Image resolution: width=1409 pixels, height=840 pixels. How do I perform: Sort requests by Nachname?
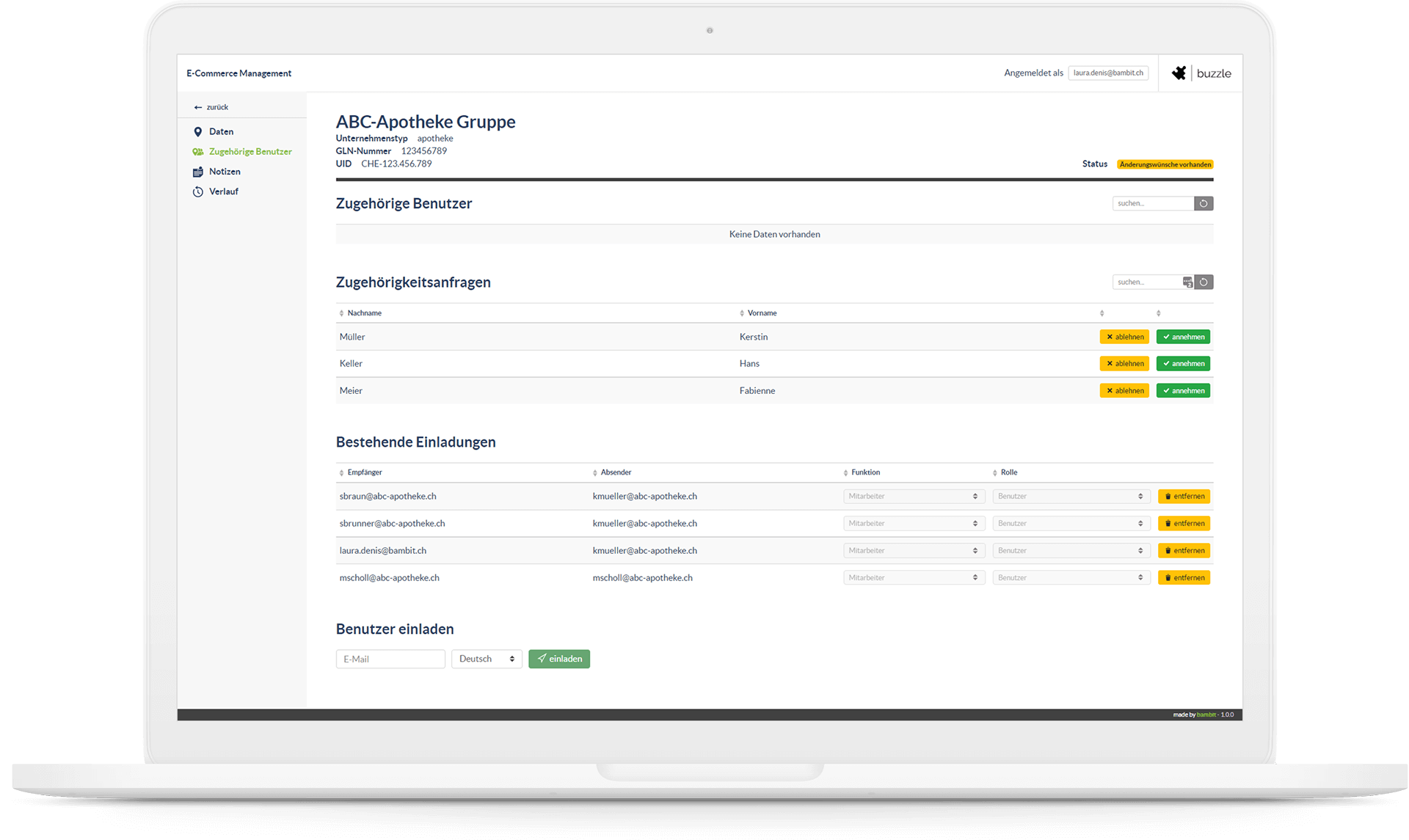click(x=360, y=313)
